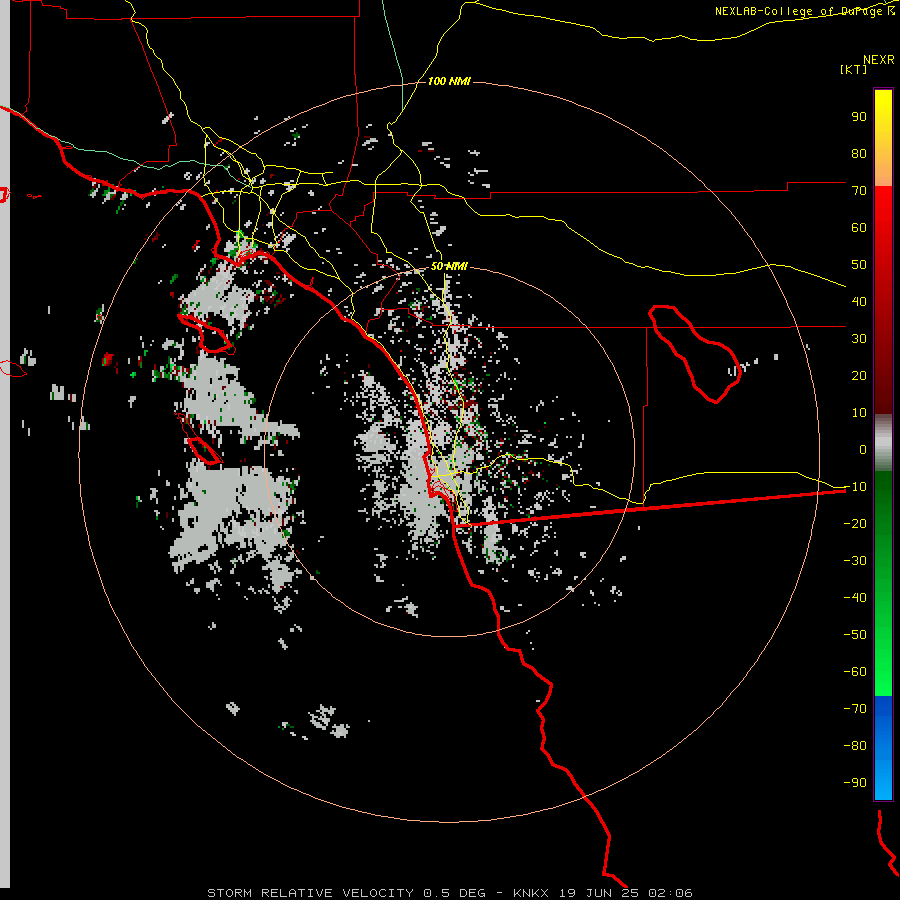The height and width of the screenshot is (900, 900).
Task: Click the Salton Sea outline on the map
Action: click(694, 354)
